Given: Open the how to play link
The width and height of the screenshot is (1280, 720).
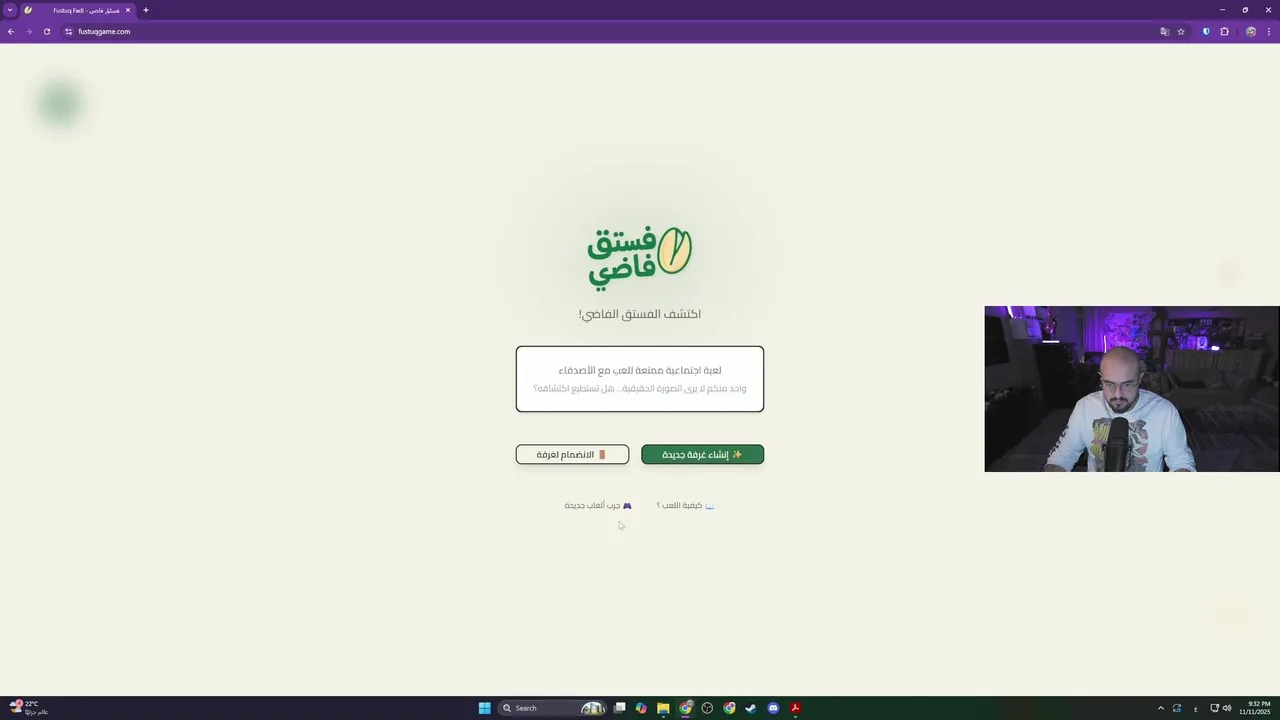Looking at the screenshot, I should coord(685,506).
